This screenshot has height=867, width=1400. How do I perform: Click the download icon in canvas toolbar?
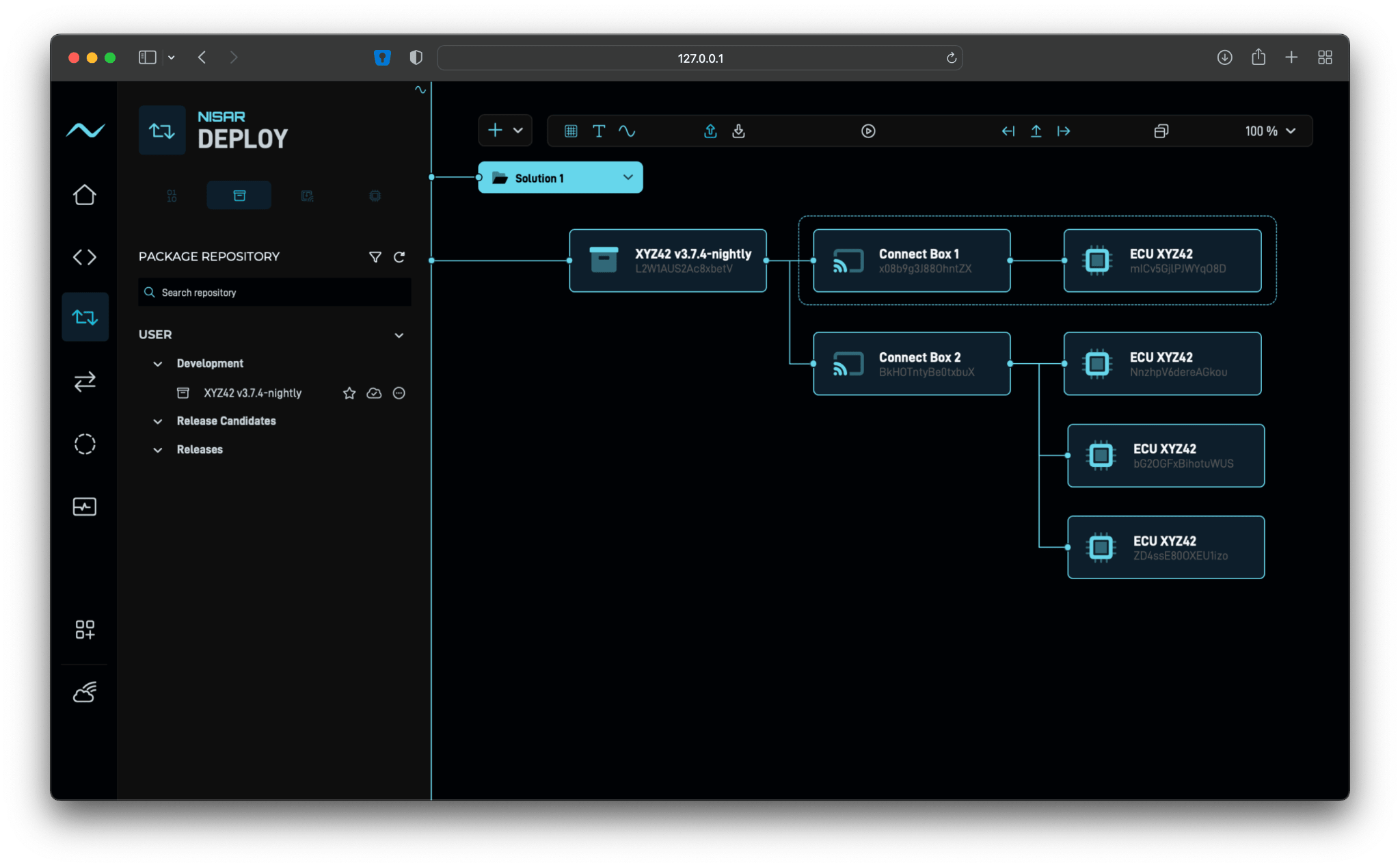pyautogui.click(x=738, y=131)
